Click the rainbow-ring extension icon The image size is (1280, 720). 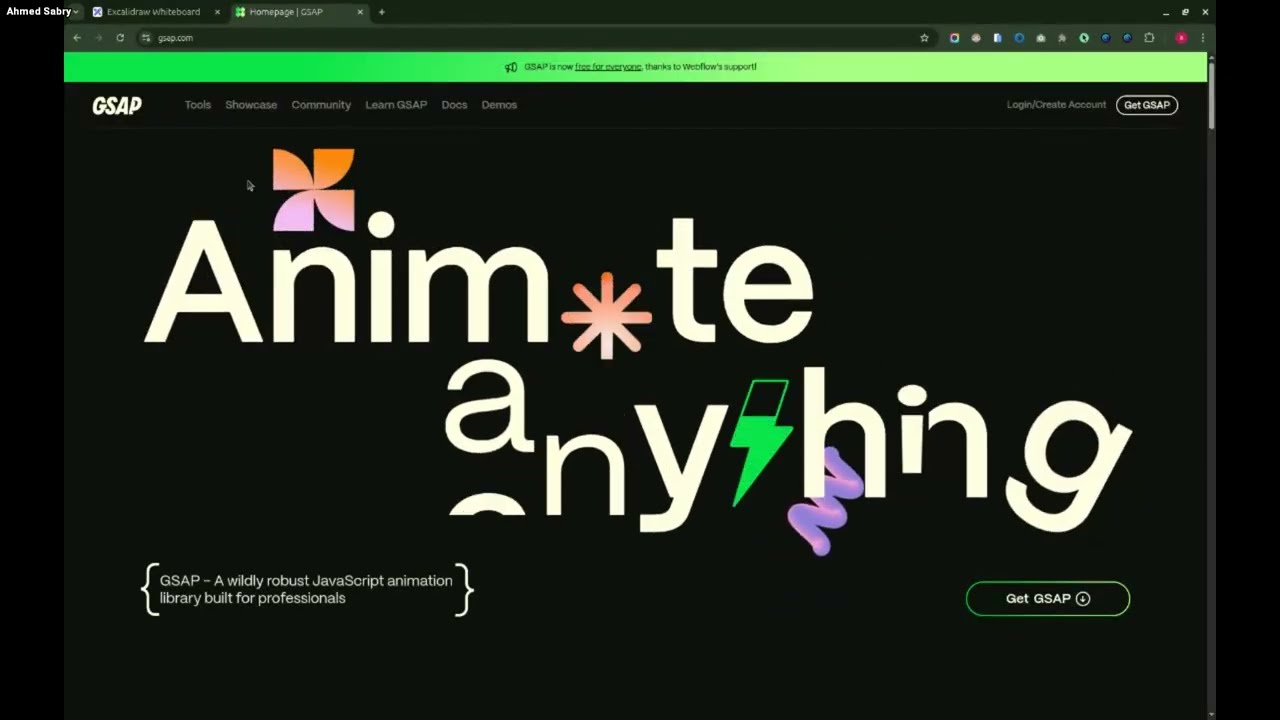[954, 38]
